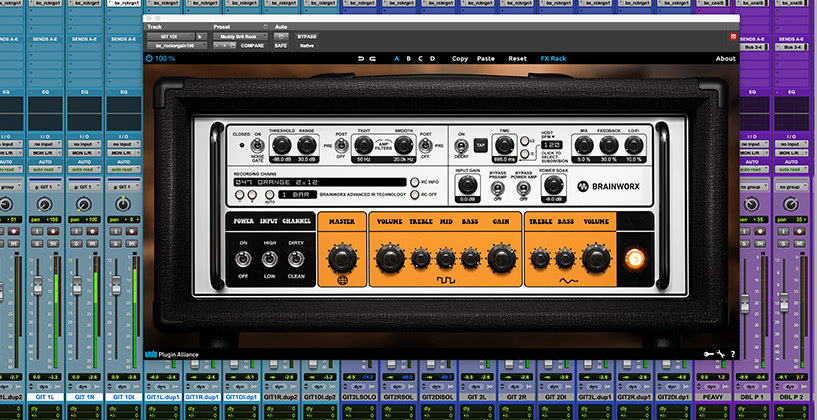Click the Solo button on GIT 1L track

[x=36, y=243]
